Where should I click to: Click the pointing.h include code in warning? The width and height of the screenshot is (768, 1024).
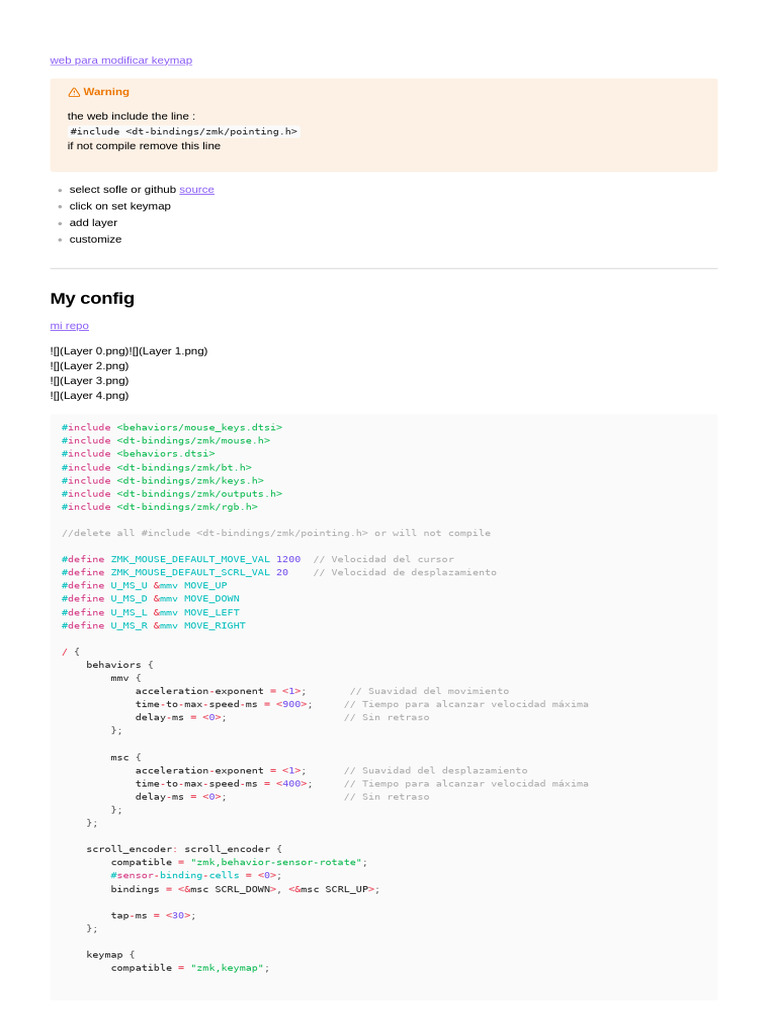pos(184,131)
